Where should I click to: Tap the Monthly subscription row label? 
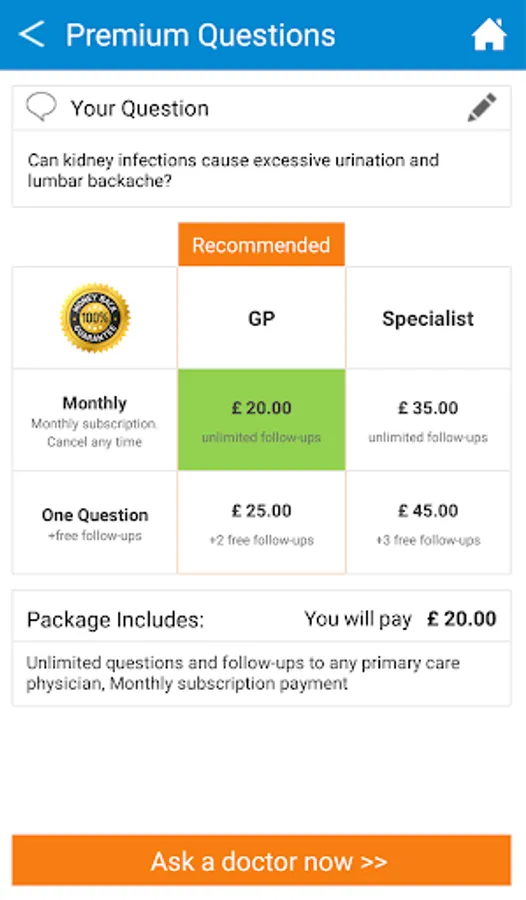95,420
